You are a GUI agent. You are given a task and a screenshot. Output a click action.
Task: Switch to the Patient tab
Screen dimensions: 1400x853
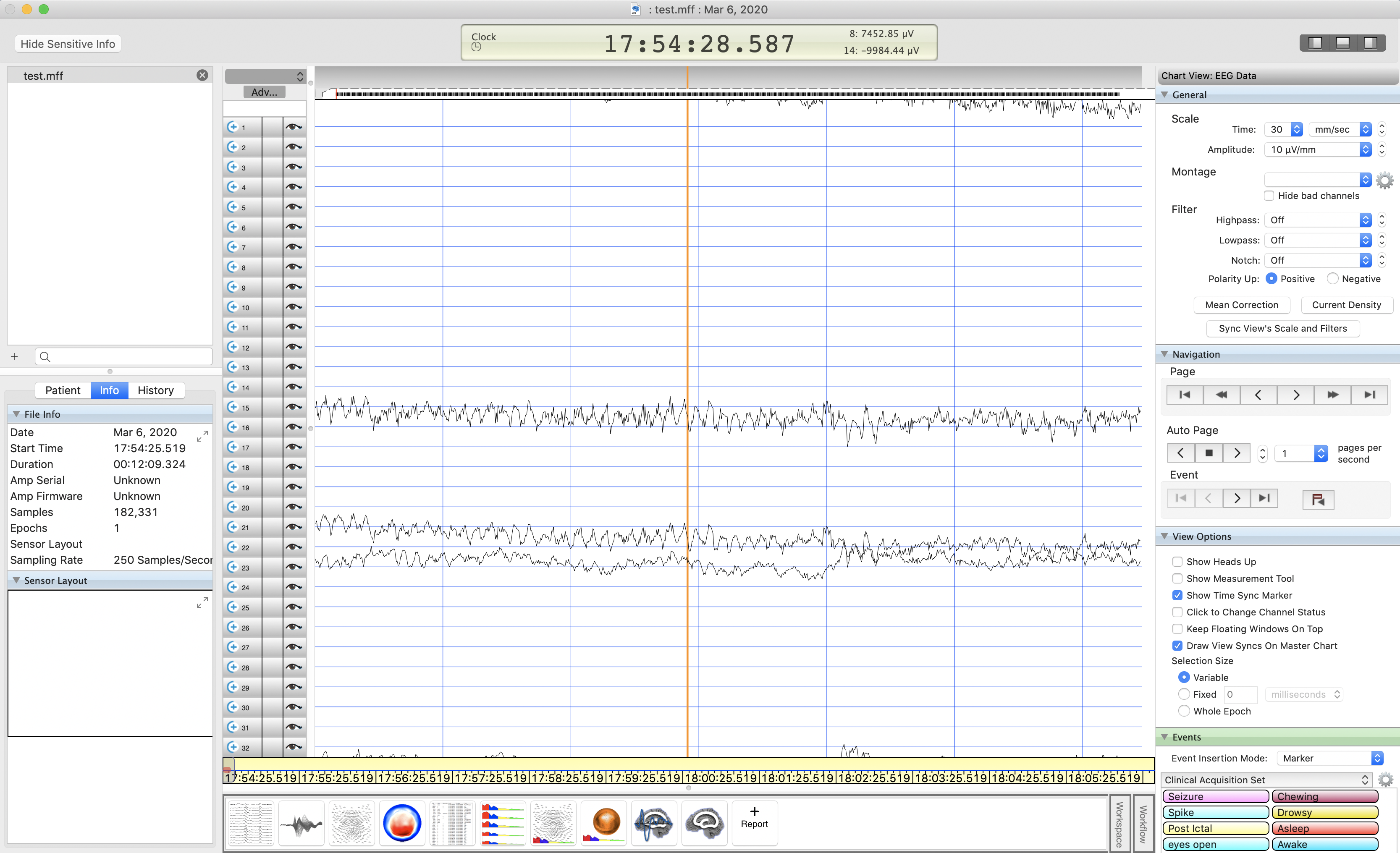pos(63,390)
